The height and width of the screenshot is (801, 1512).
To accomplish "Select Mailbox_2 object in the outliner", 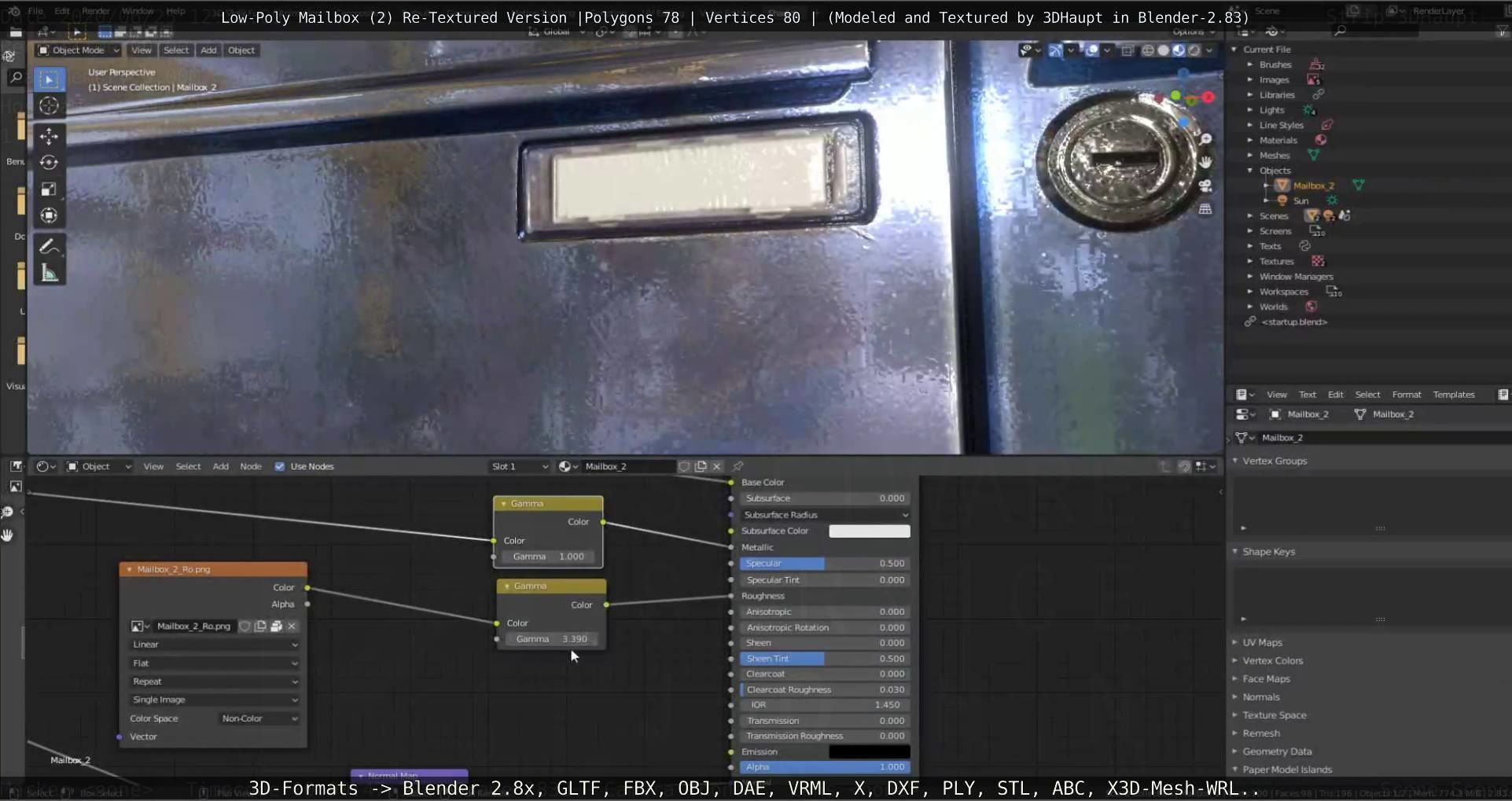I will click(1313, 186).
